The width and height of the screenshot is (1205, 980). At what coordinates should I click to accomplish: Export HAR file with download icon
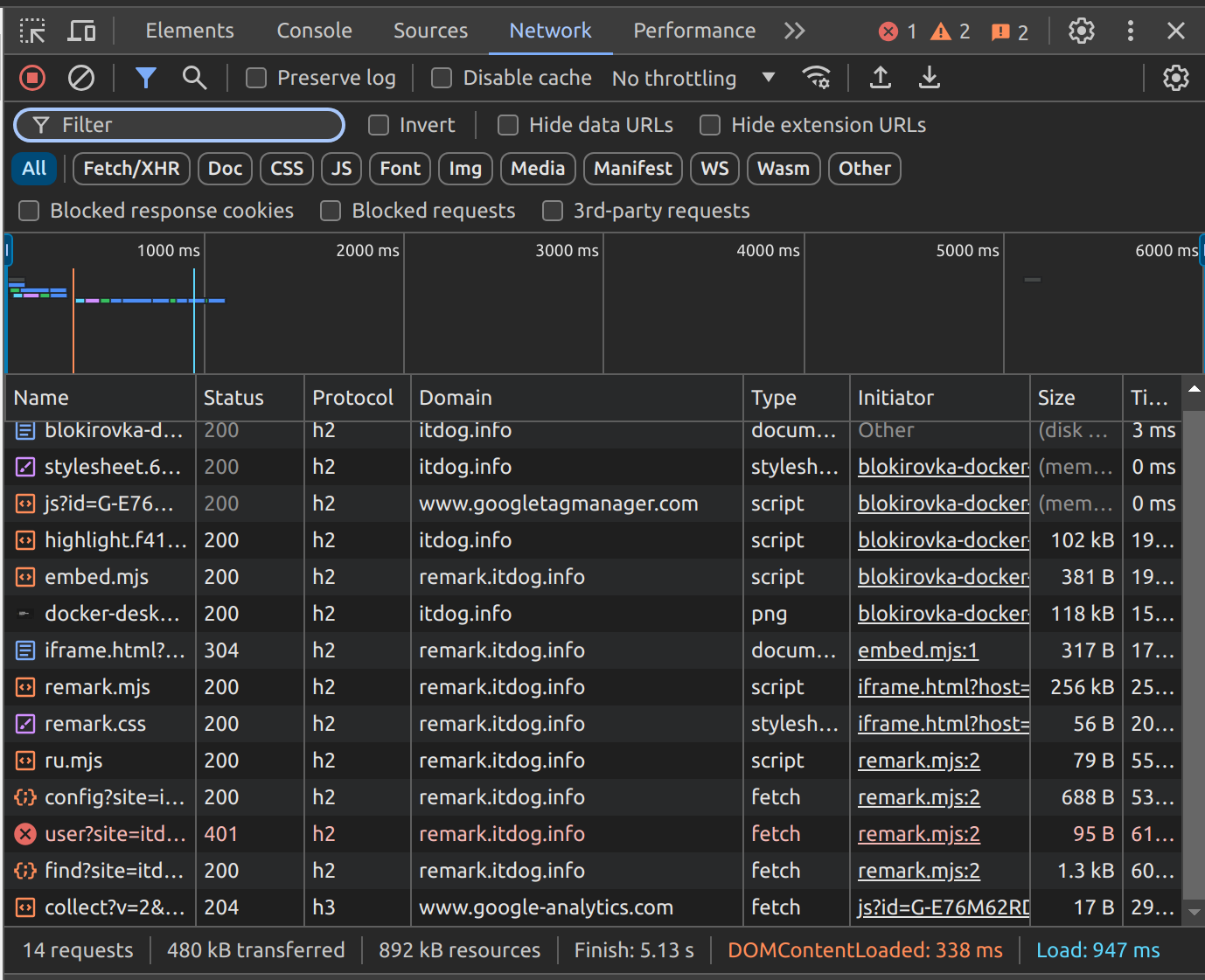930,78
